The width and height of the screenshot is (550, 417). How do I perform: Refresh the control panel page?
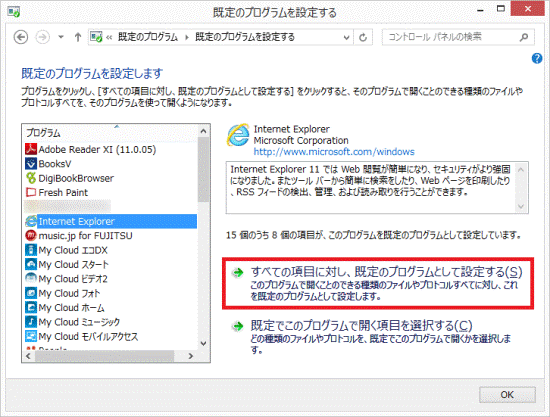[363, 37]
